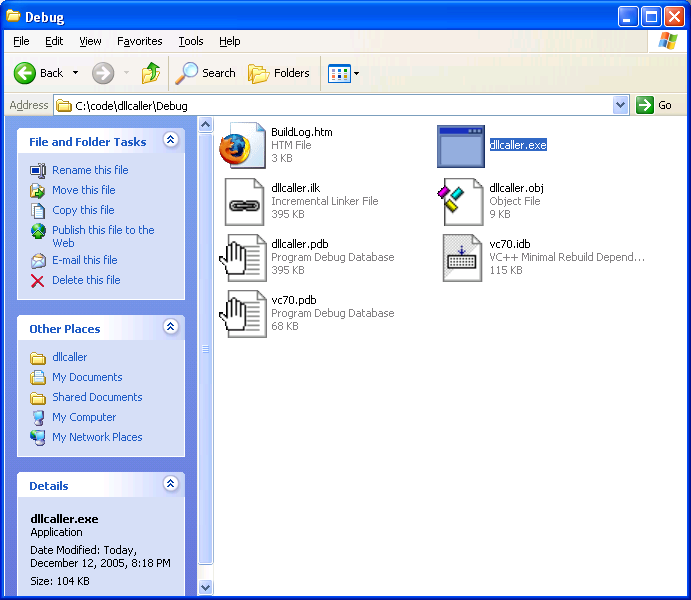Click the dllcaller.pdb file name
Screen dimensions: 691x600
[x=300, y=244]
